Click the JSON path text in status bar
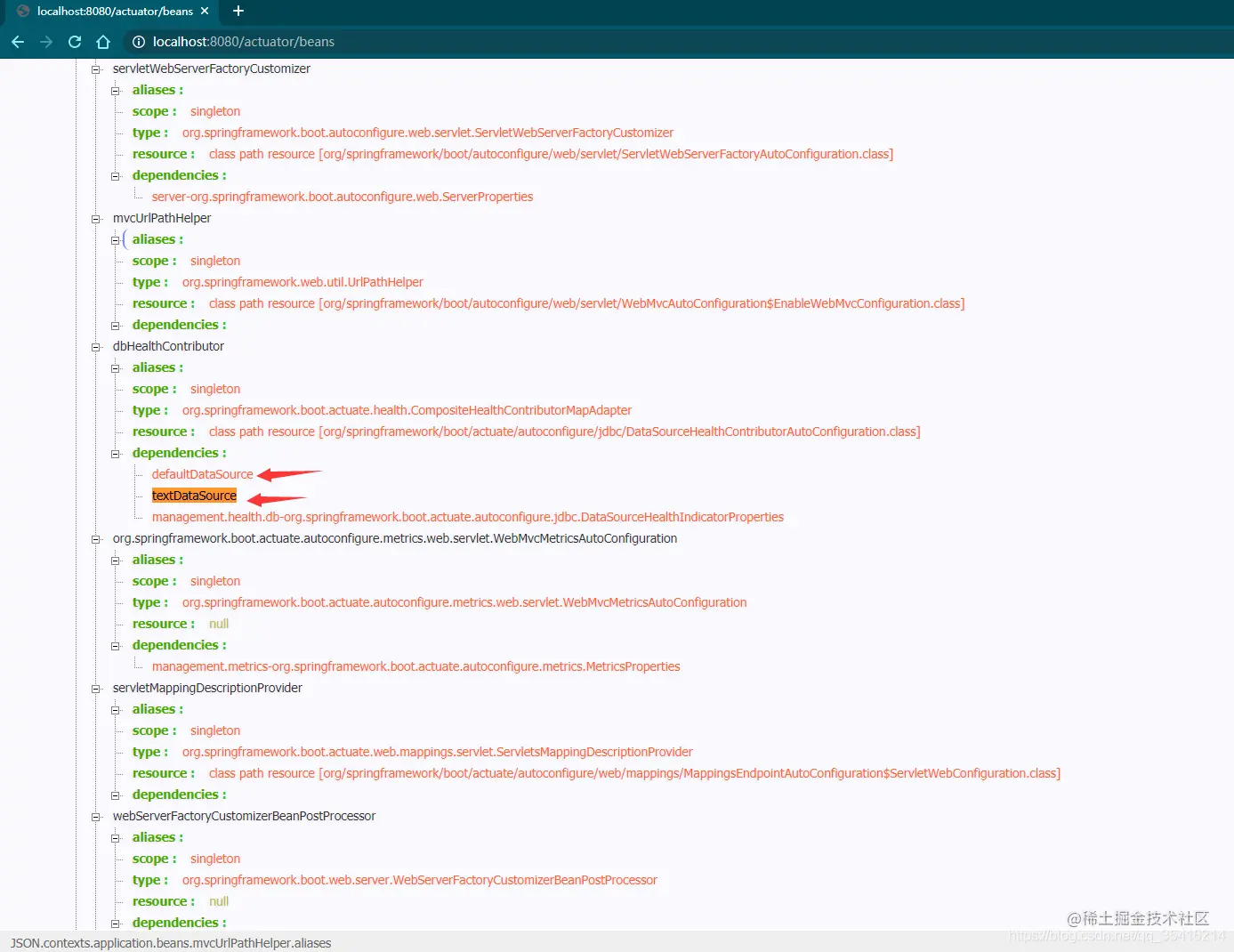Image resolution: width=1234 pixels, height=952 pixels. coord(171,943)
